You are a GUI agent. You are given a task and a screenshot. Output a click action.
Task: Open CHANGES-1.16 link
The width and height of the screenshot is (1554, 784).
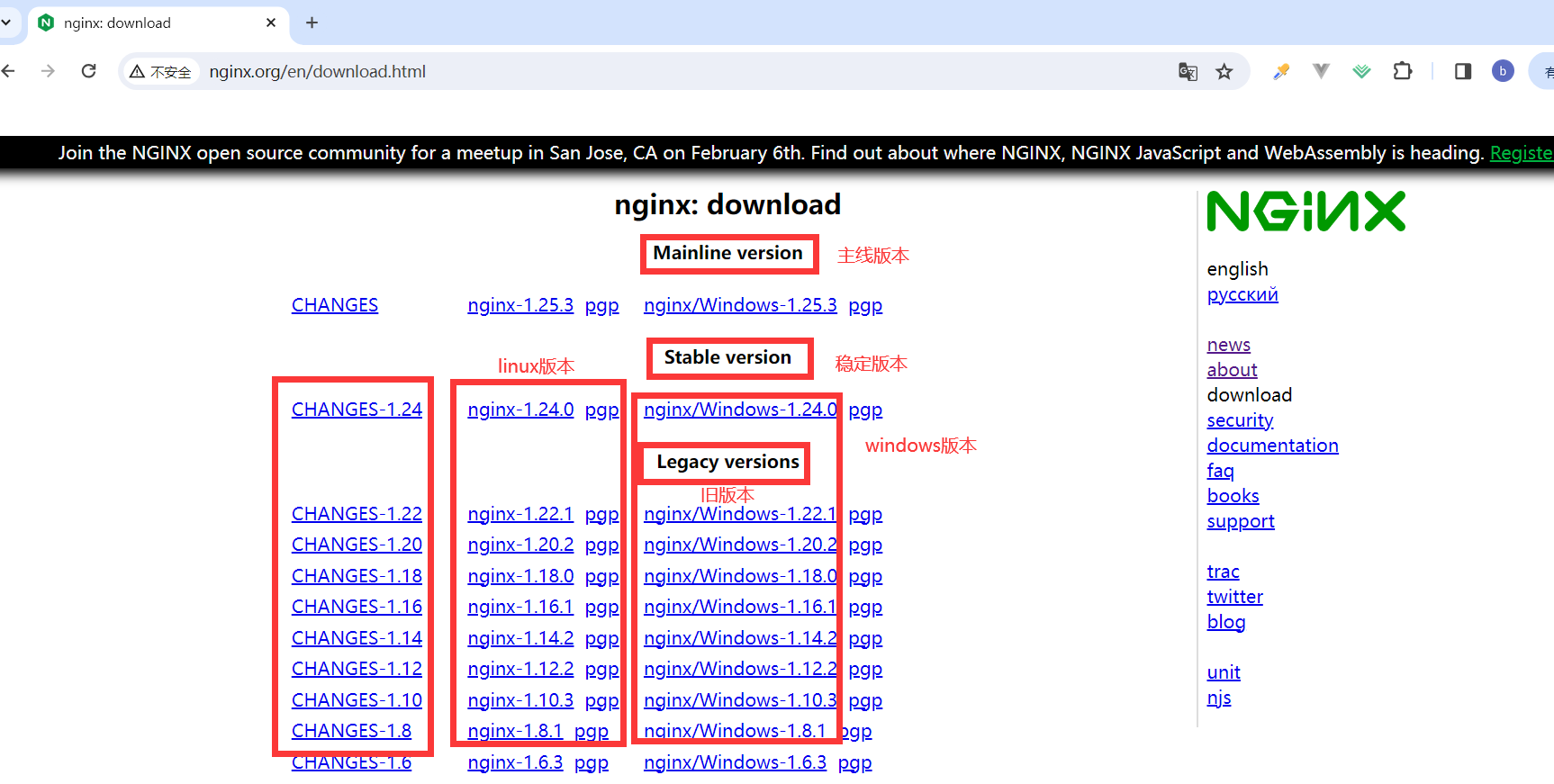click(357, 607)
